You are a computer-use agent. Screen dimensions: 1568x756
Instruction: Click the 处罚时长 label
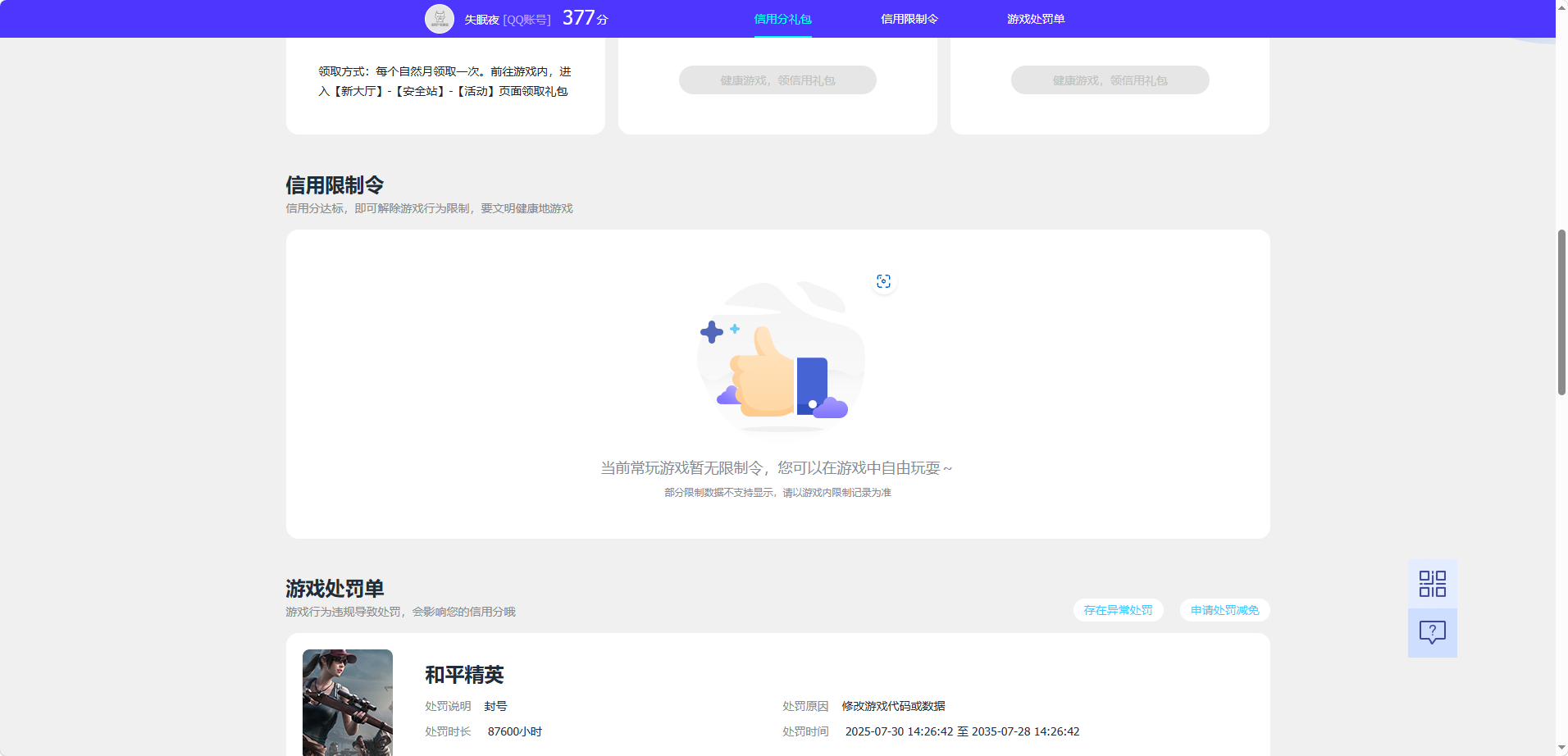click(448, 731)
